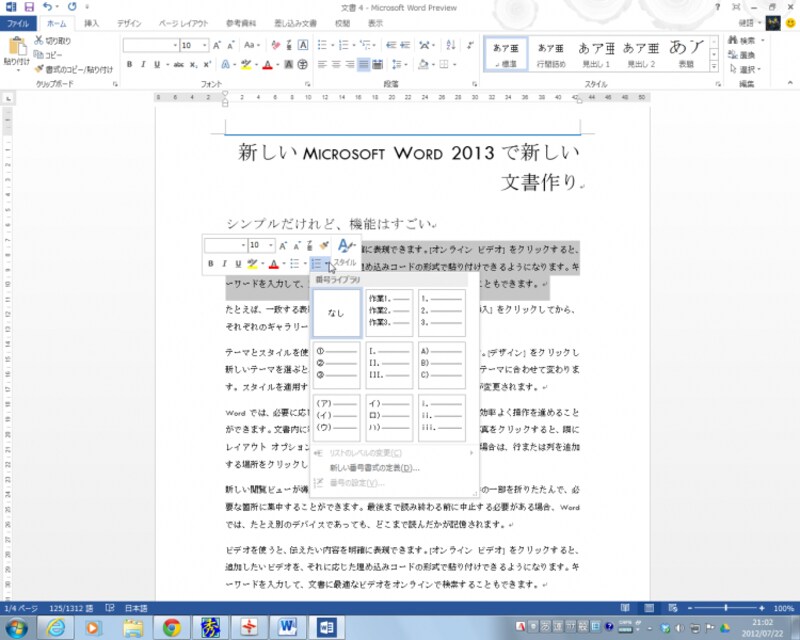Toggle Underline in the mini toolbar

(237, 264)
